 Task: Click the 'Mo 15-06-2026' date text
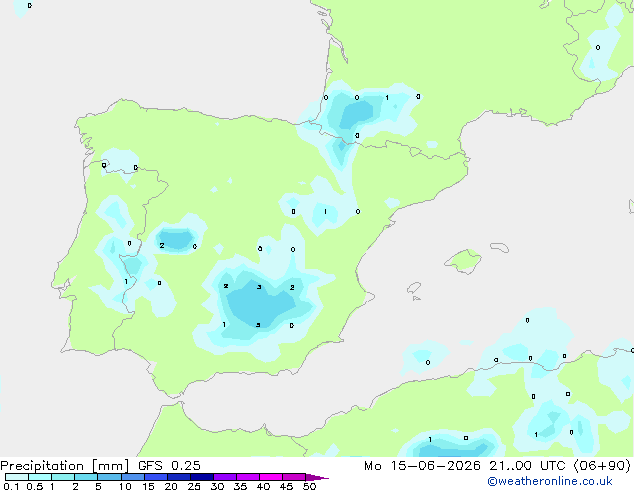point(422,466)
